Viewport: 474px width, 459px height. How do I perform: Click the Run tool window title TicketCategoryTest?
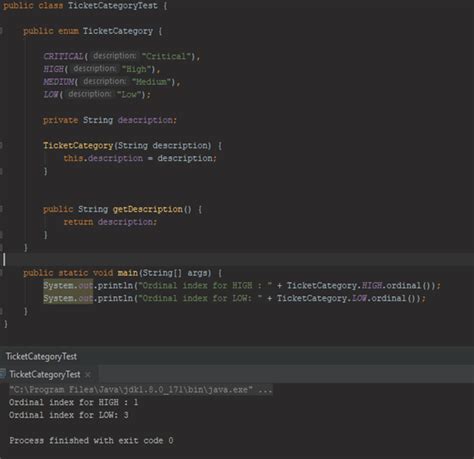pyautogui.click(x=41, y=356)
